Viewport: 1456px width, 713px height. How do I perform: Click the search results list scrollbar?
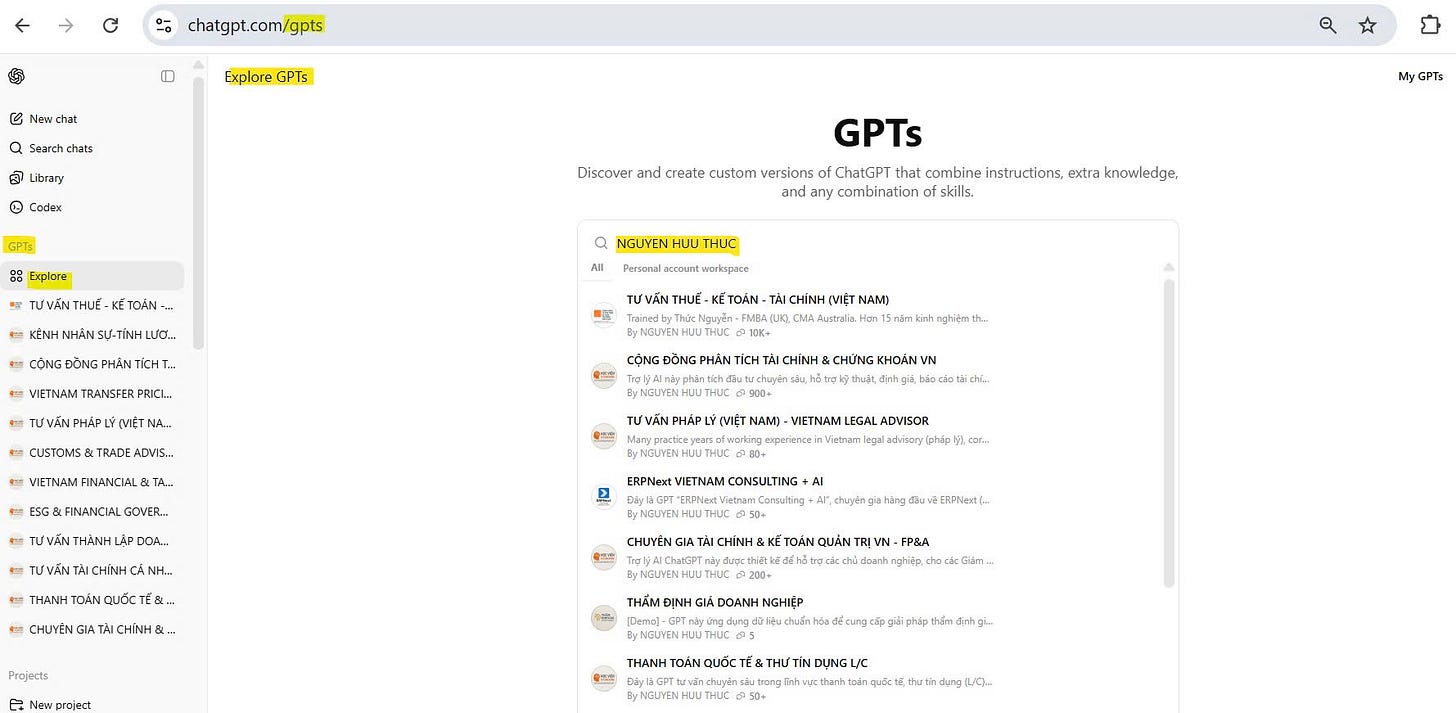tap(1168, 433)
